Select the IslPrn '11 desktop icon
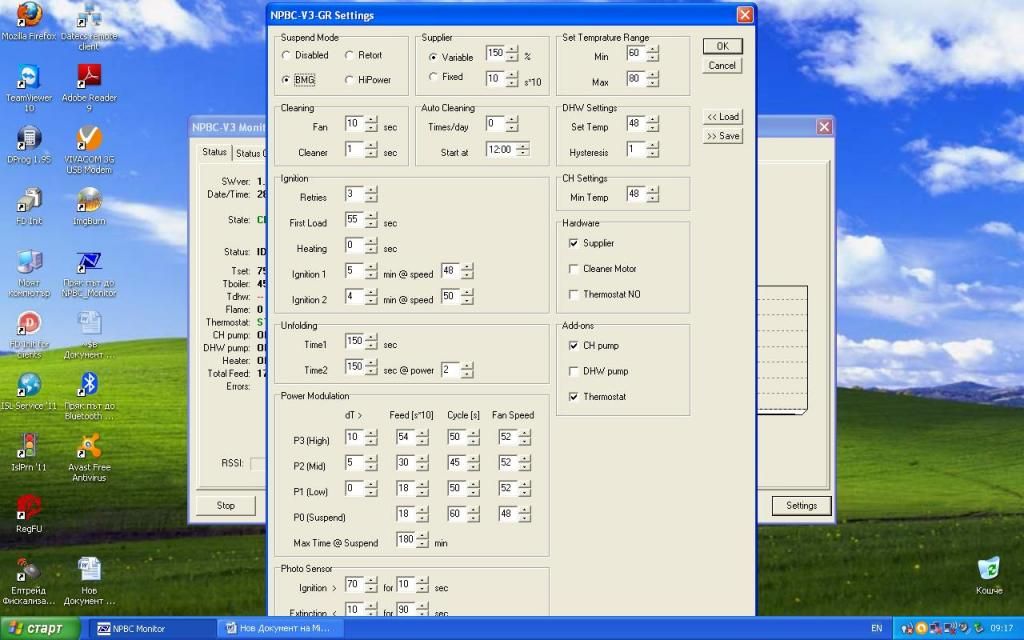The width and height of the screenshot is (1024, 640). click(29, 453)
